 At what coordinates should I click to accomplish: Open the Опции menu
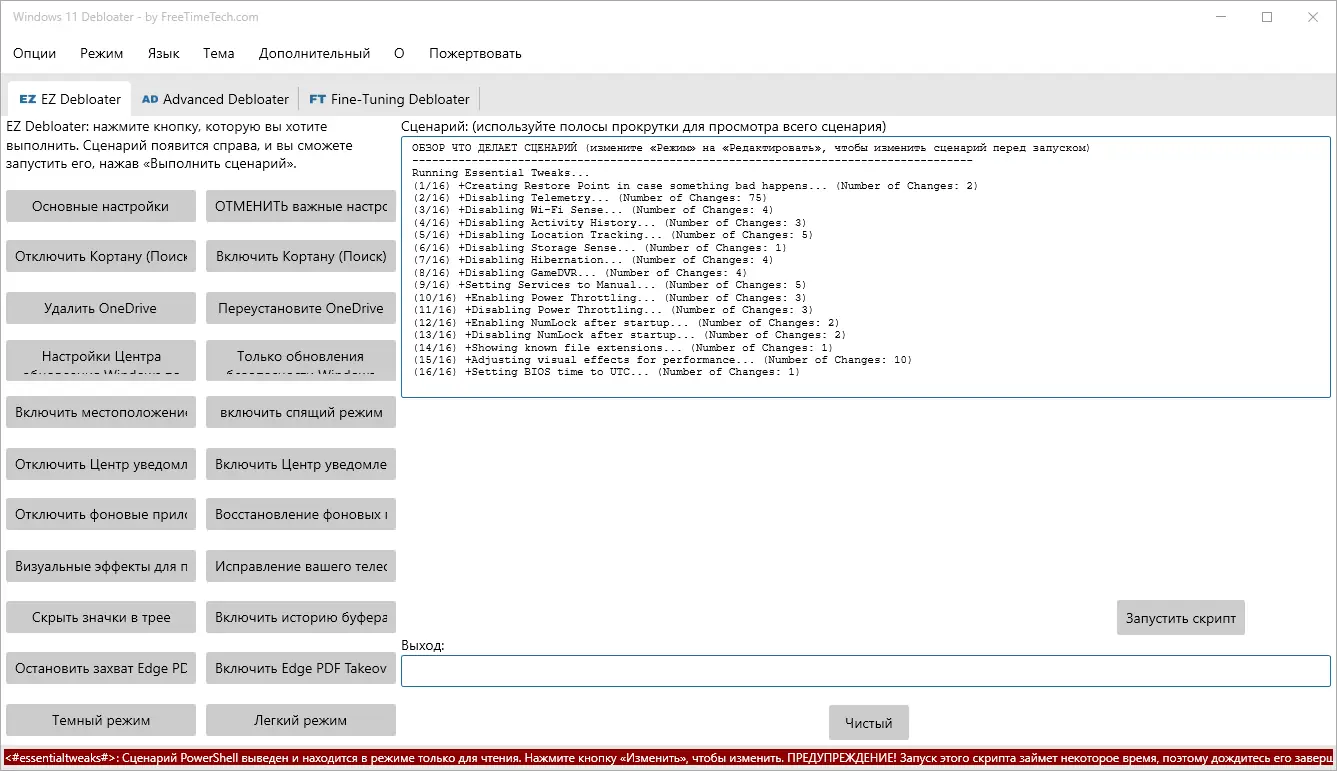(34, 53)
